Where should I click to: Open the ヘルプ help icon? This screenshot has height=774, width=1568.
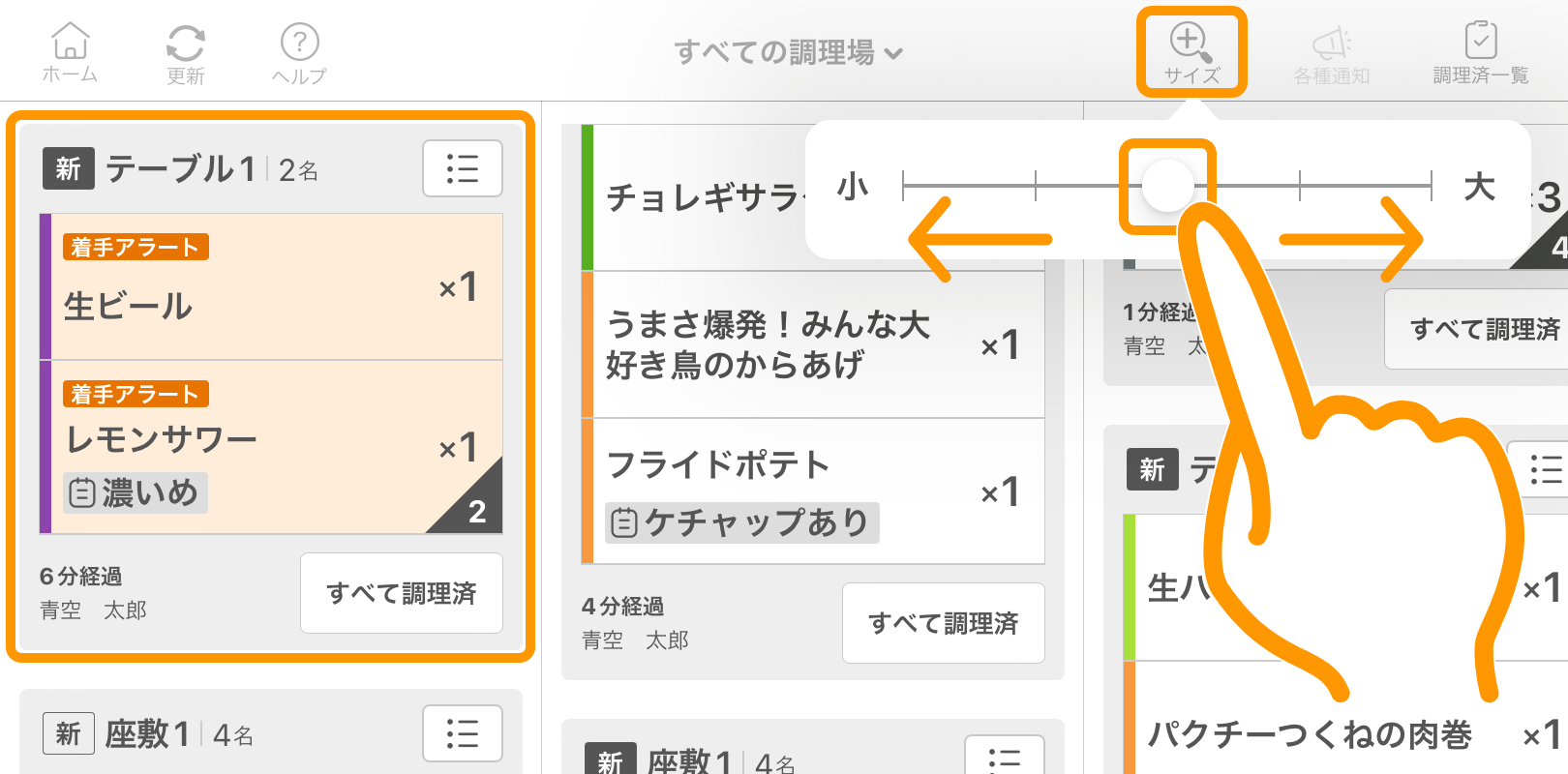[299, 52]
